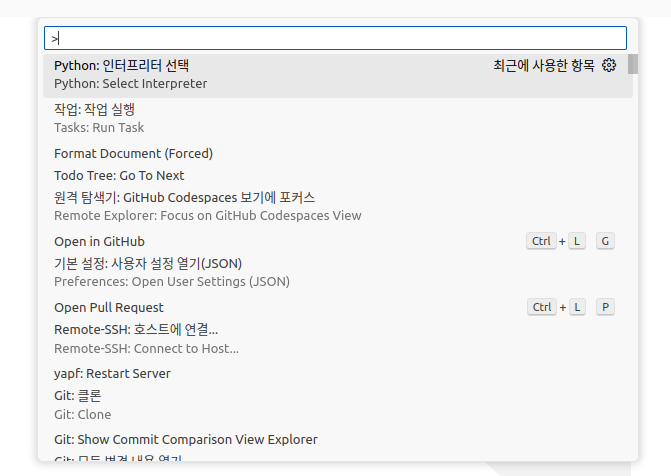This screenshot has height=476, width=671.
Task: Select Todo Tree: Go To Next
Action: pos(119,175)
